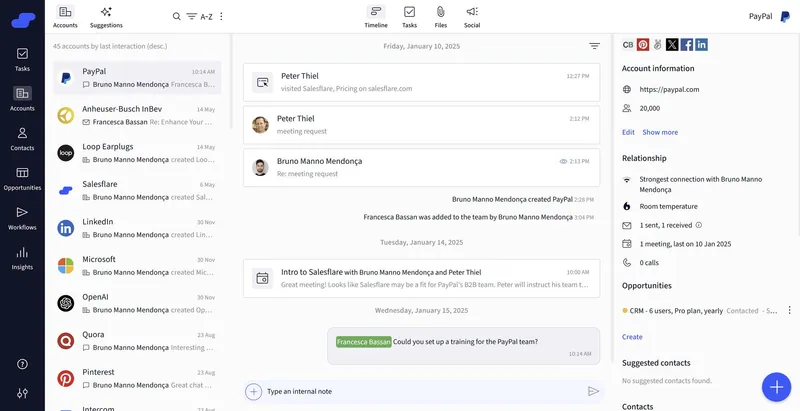This screenshot has height=411, width=800.
Task: Click the 1 meeting calendar icon
Action: 627,244
